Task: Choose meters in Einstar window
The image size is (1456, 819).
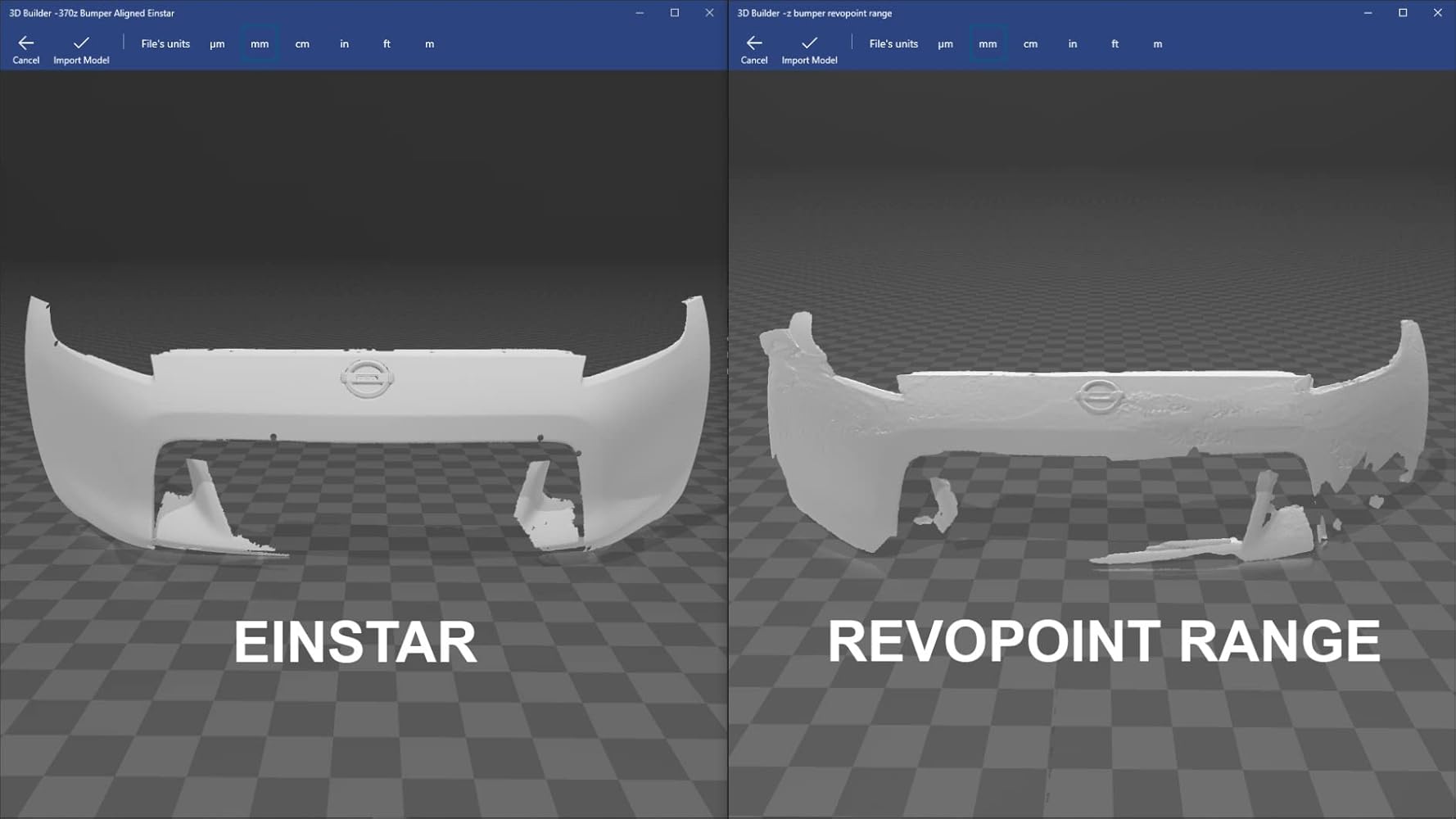Action: click(430, 44)
